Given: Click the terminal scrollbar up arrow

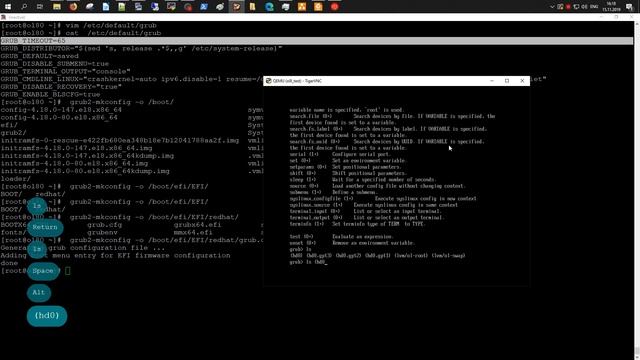Looking at the screenshot, I should [x=637, y=24].
